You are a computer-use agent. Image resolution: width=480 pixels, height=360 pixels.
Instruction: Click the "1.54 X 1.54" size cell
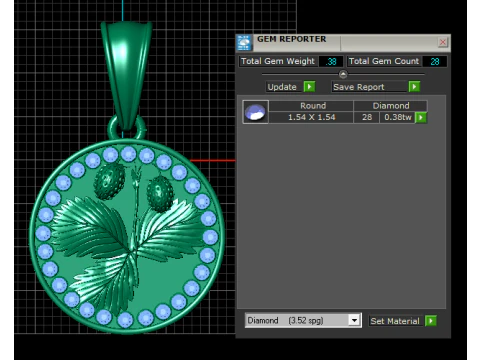(311, 117)
